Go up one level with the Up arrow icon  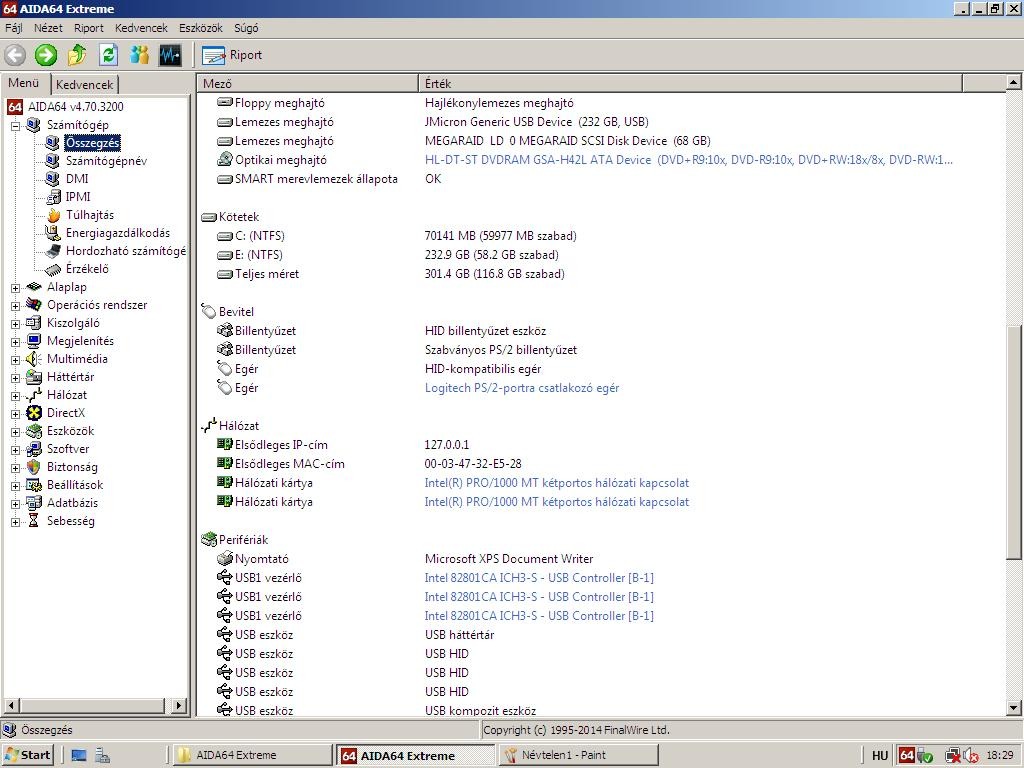tap(77, 55)
